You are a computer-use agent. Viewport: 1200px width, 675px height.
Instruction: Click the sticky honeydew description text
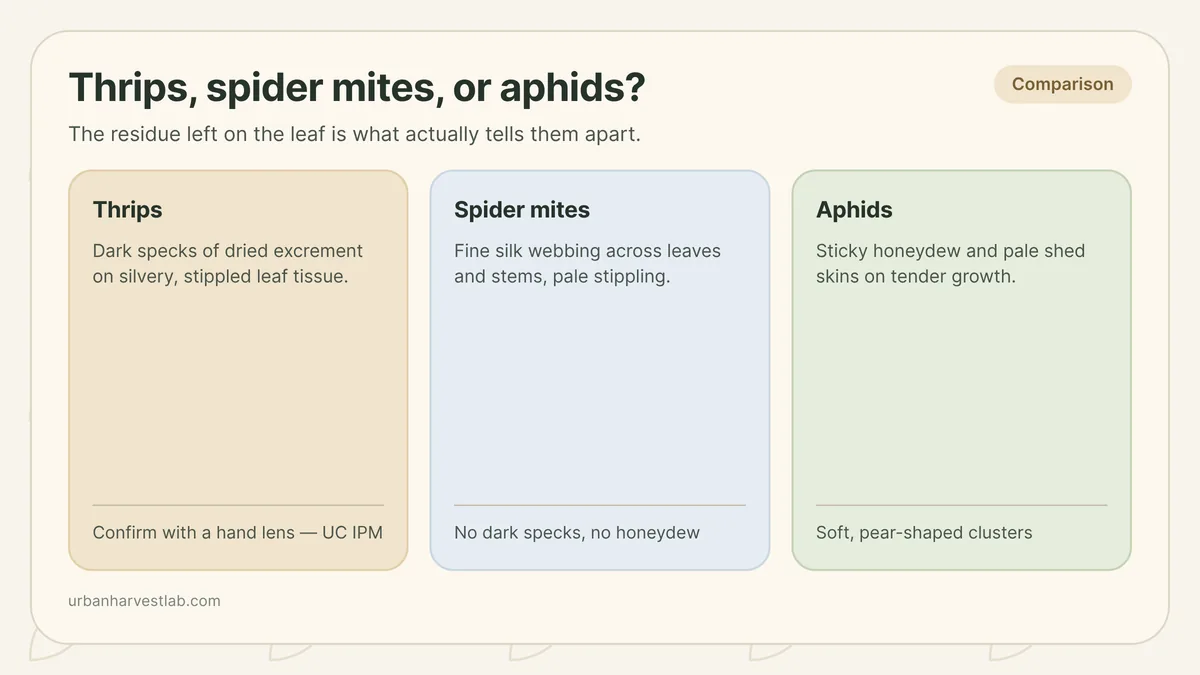(x=950, y=264)
